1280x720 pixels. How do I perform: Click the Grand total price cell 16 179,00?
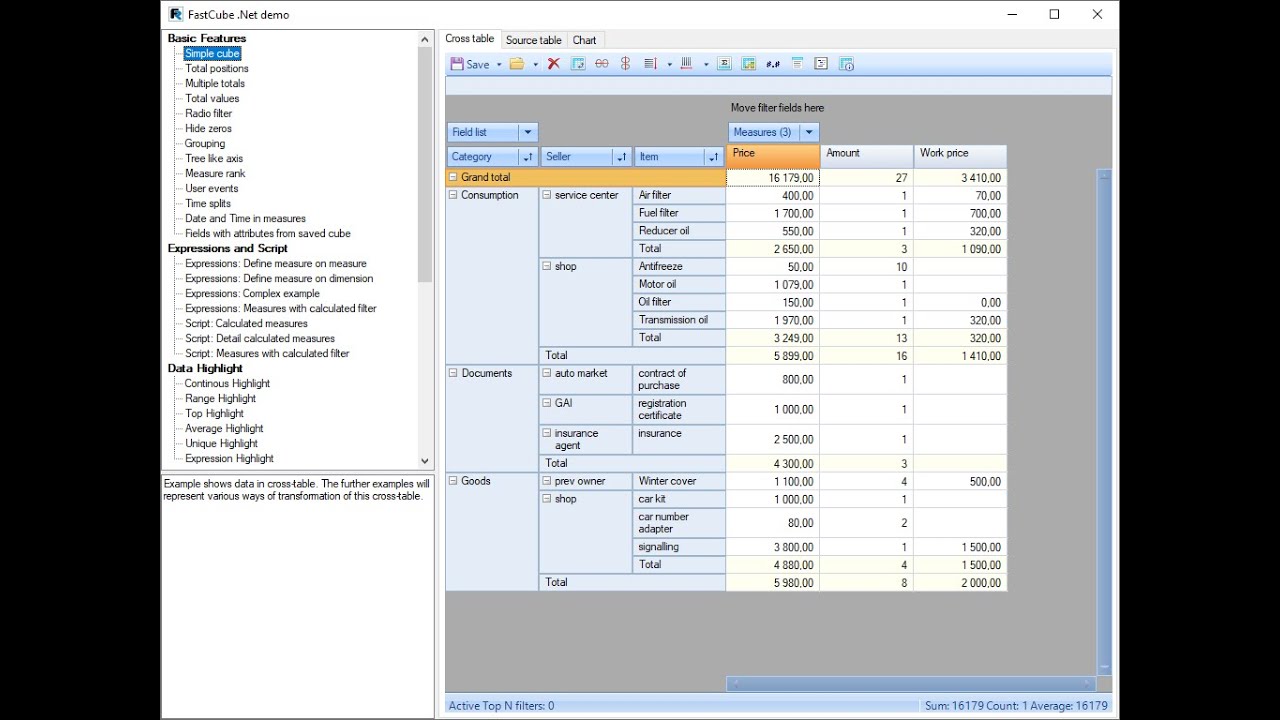(773, 178)
